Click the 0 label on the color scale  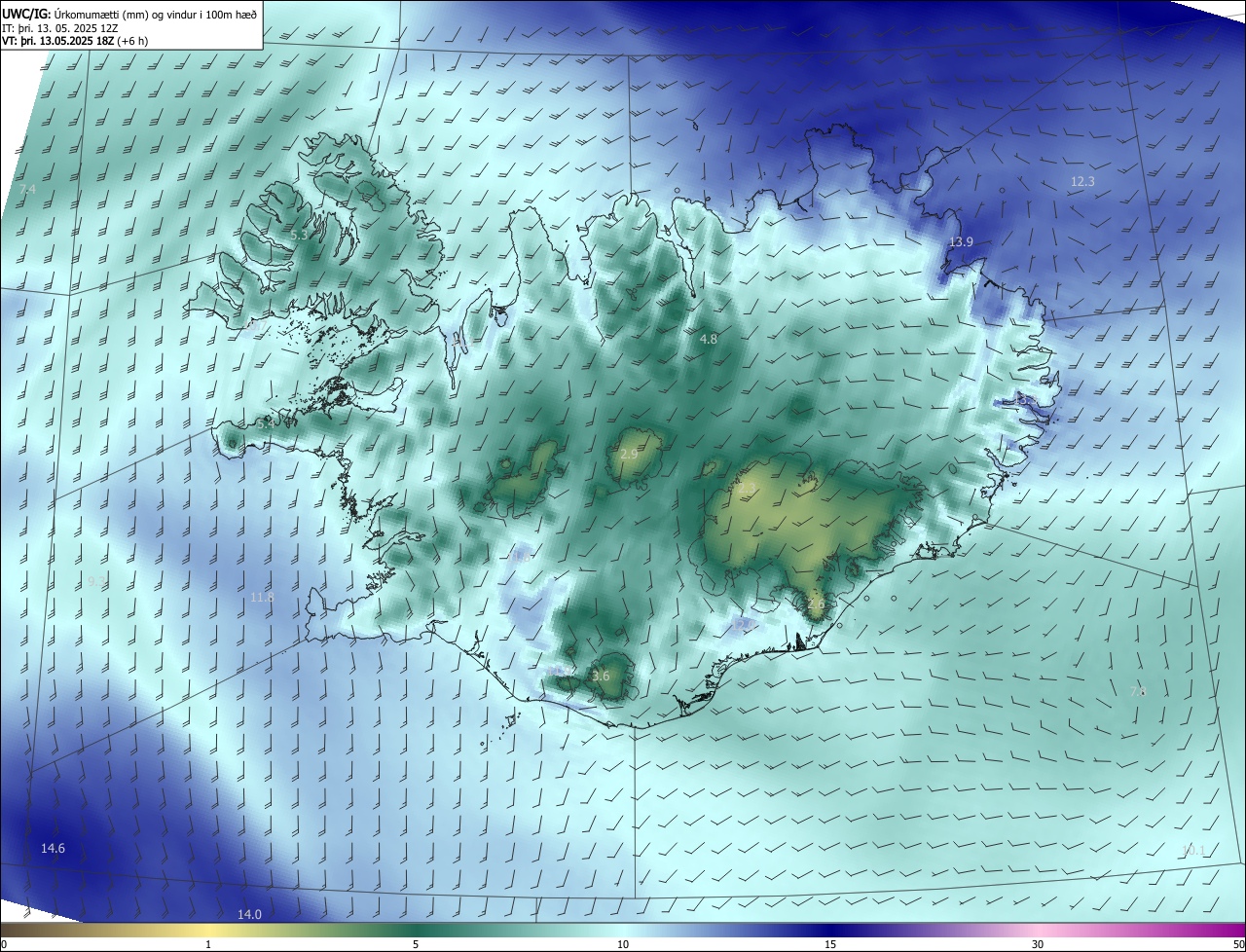click(4, 944)
